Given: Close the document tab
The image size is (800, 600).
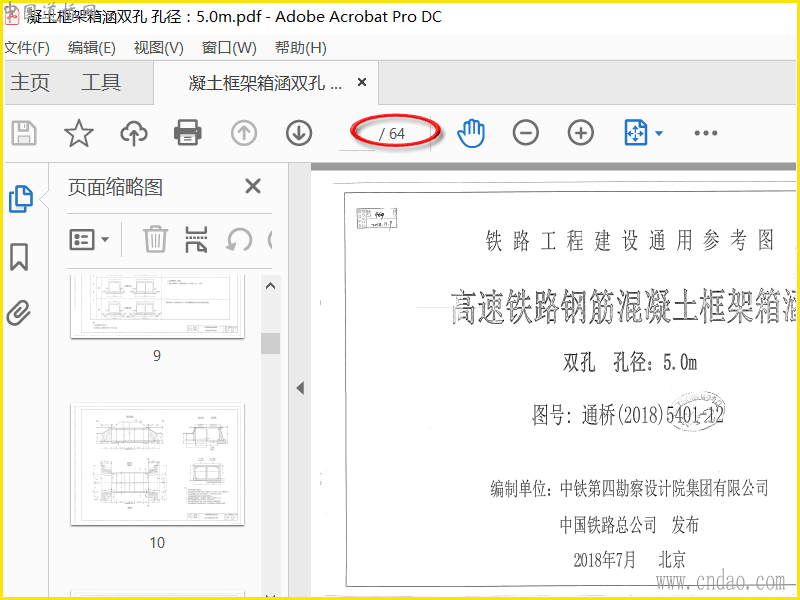Looking at the screenshot, I should point(362,82).
